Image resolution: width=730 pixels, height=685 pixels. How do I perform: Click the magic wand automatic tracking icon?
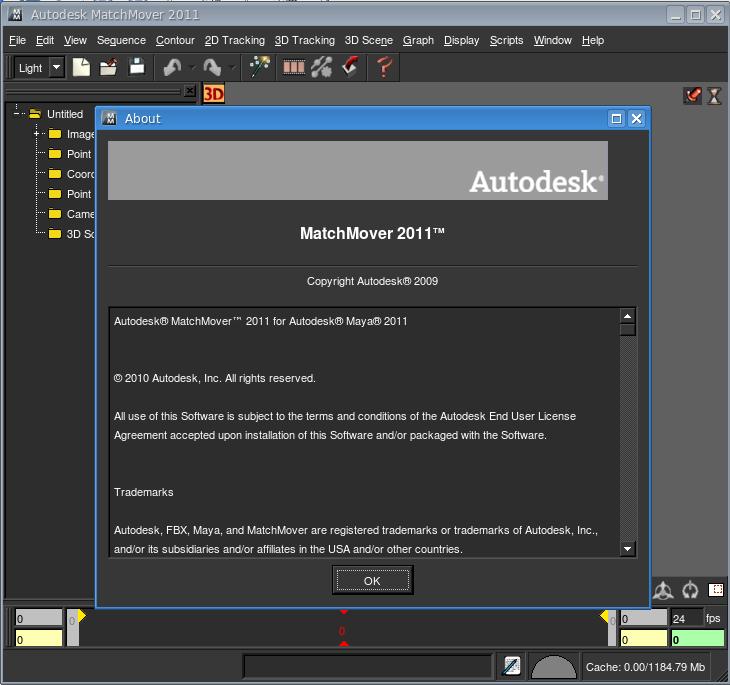(259, 68)
